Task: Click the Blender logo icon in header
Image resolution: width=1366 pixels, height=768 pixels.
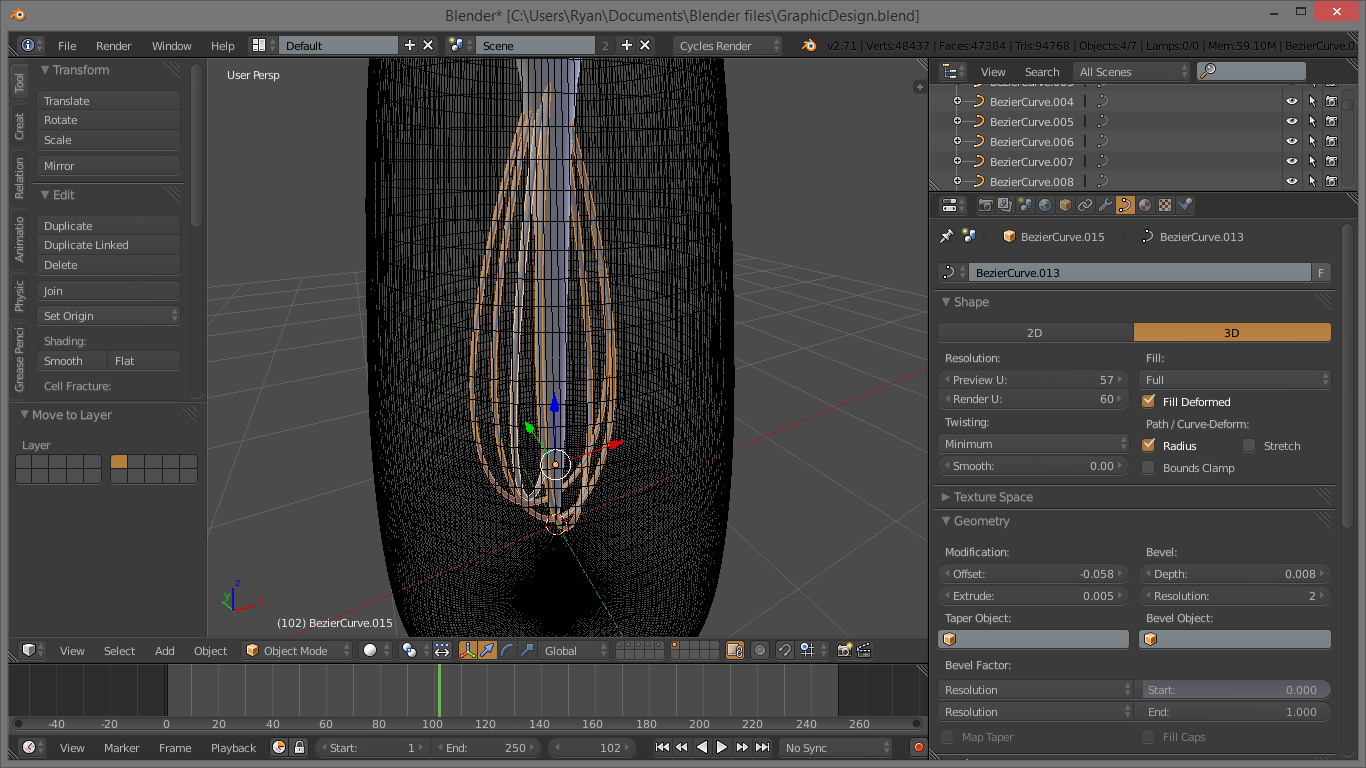Action: pos(808,45)
